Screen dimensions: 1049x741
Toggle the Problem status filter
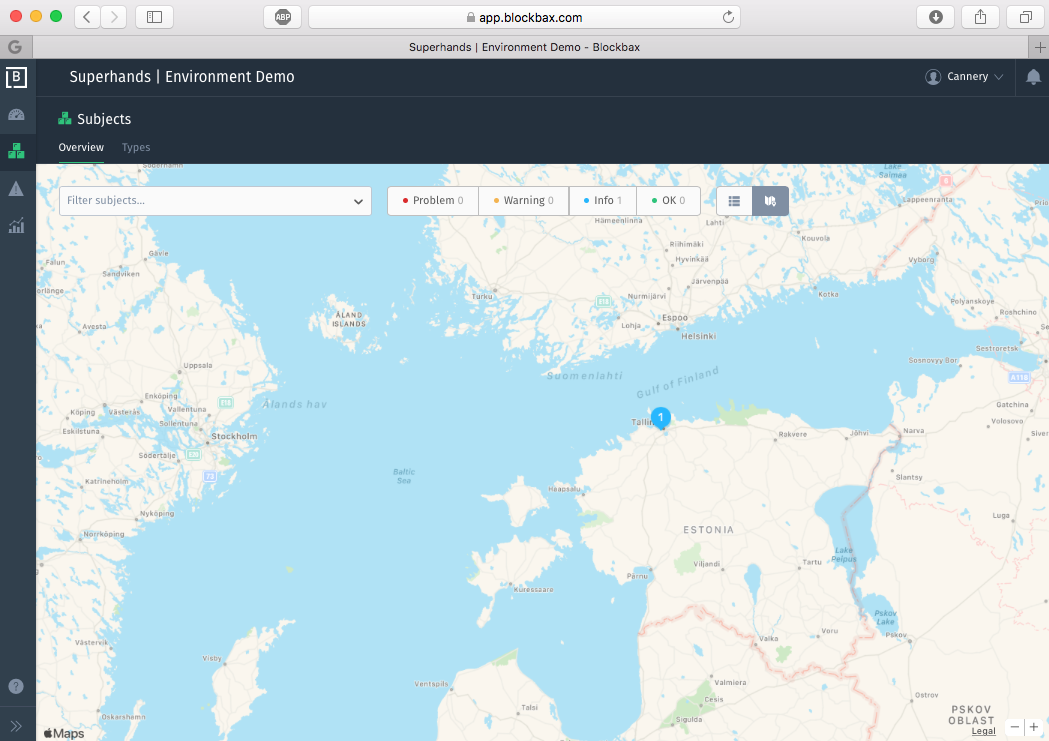click(x=433, y=201)
